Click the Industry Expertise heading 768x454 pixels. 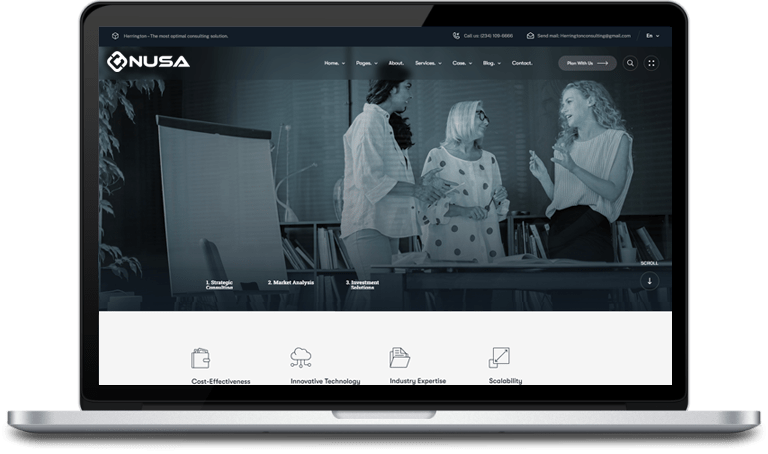click(418, 381)
